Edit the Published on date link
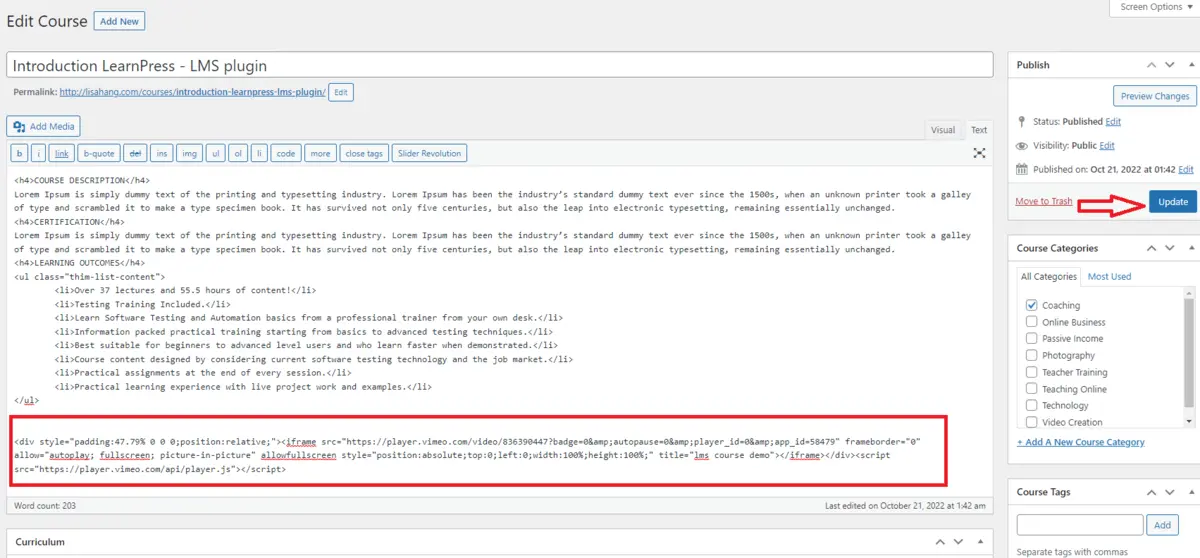 1186,170
